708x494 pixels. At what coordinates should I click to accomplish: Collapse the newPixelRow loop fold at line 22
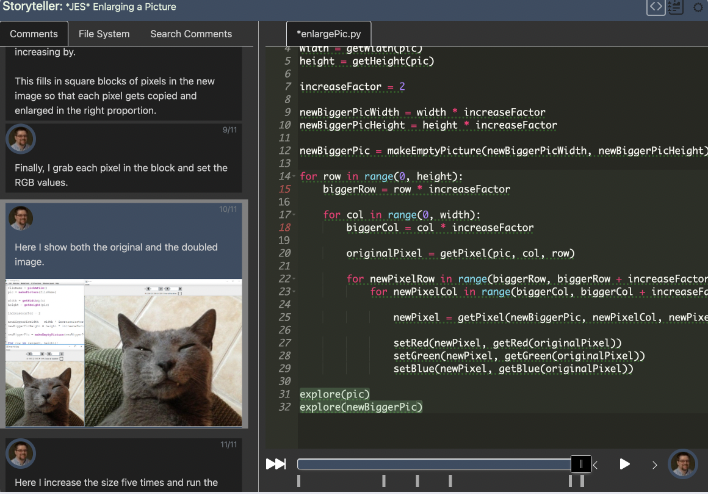(x=294, y=279)
